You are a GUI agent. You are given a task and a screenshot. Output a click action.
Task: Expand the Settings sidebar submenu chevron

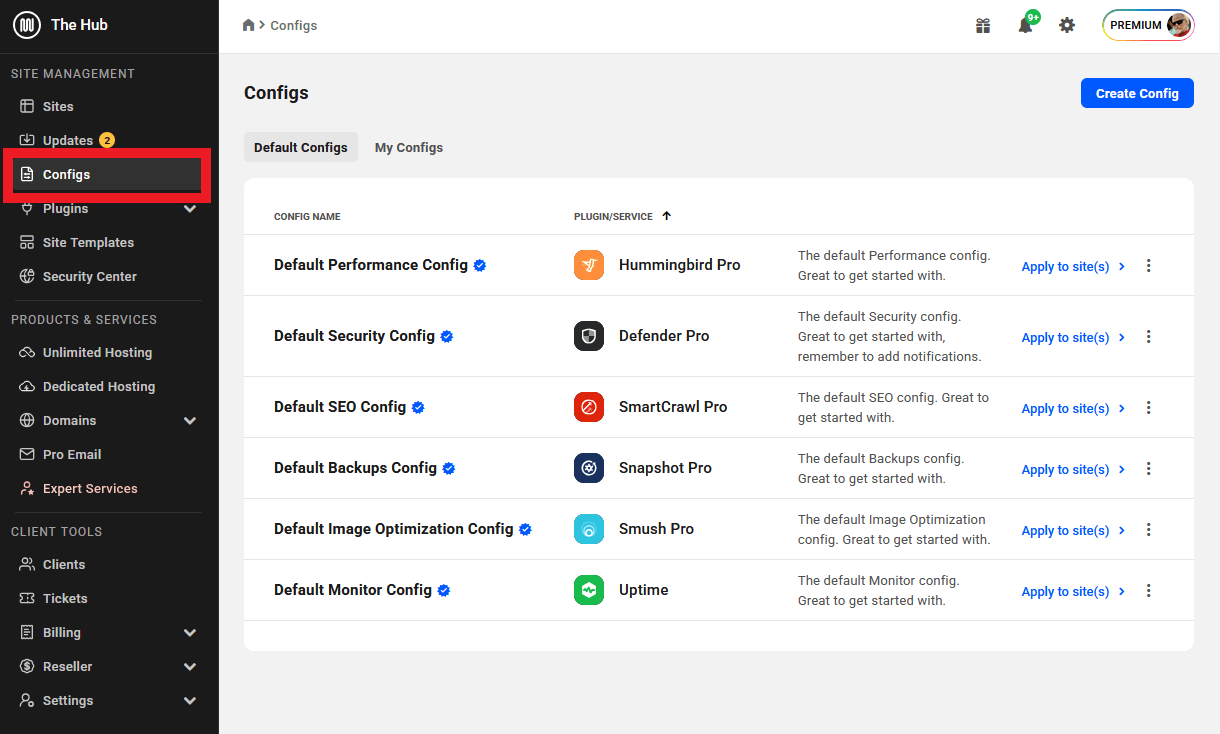tap(190, 701)
